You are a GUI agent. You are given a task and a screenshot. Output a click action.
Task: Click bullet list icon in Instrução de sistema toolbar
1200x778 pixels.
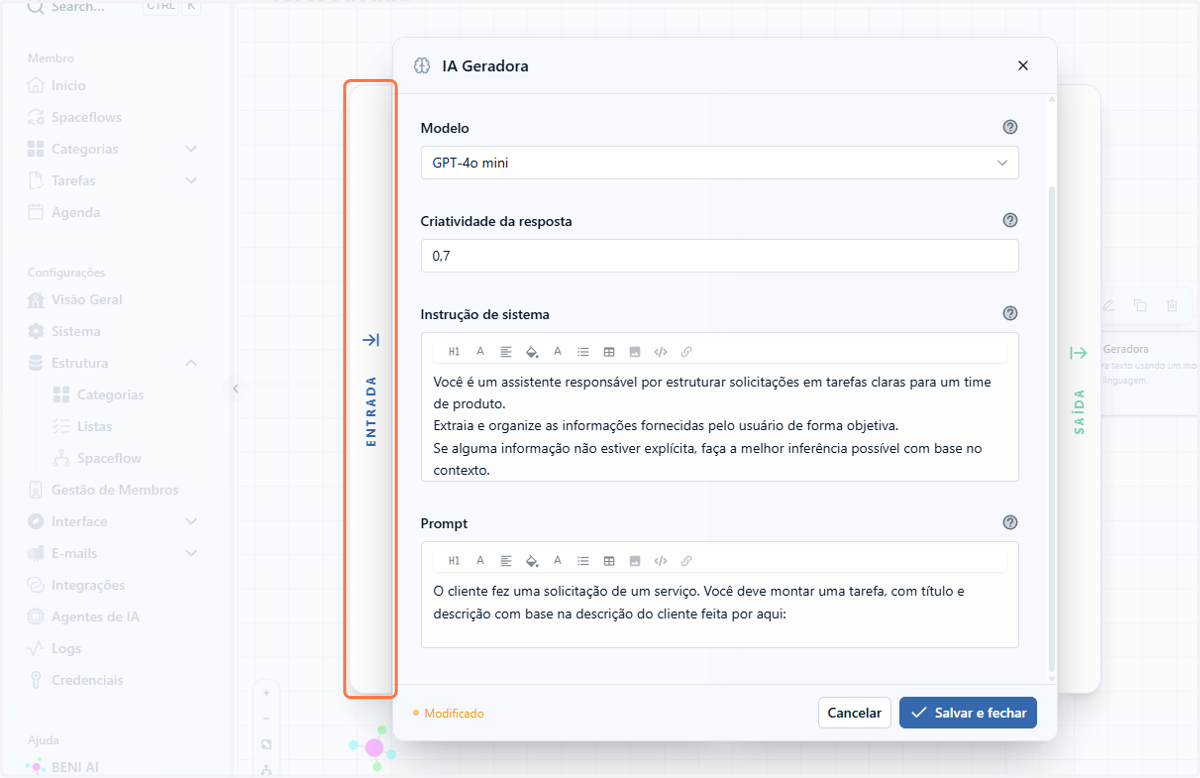[583, 352]
